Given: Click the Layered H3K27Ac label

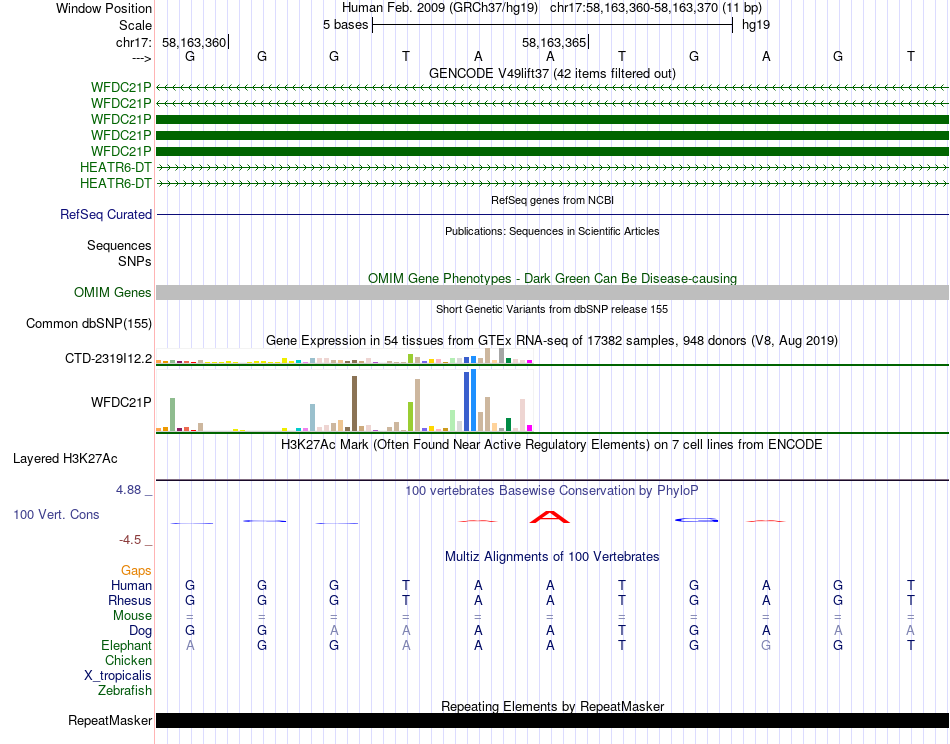Looking at the screenshot, I should [65, 459].
